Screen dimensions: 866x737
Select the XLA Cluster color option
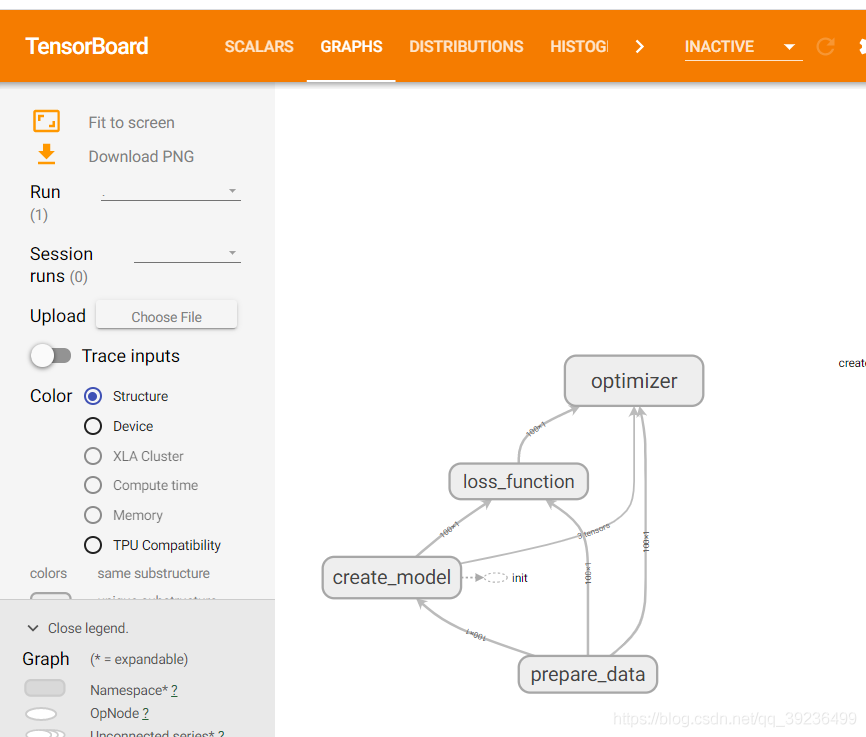click(93, 456)
